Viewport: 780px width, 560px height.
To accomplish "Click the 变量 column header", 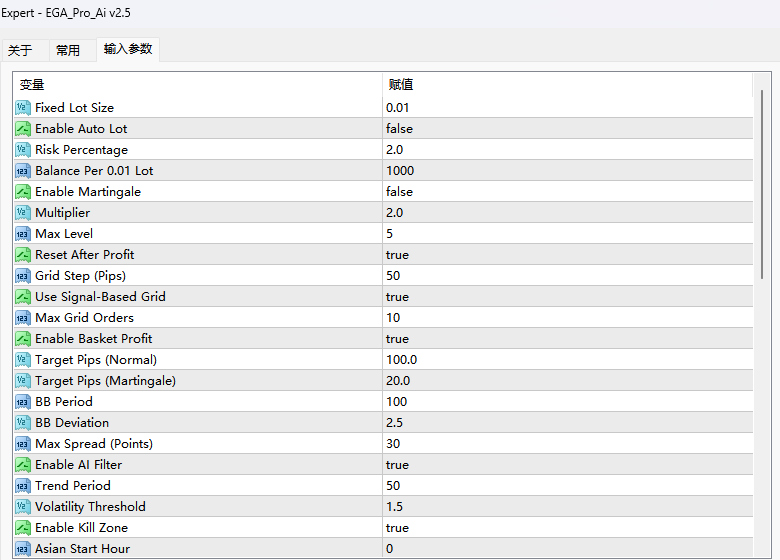I will tap(32, 85).
